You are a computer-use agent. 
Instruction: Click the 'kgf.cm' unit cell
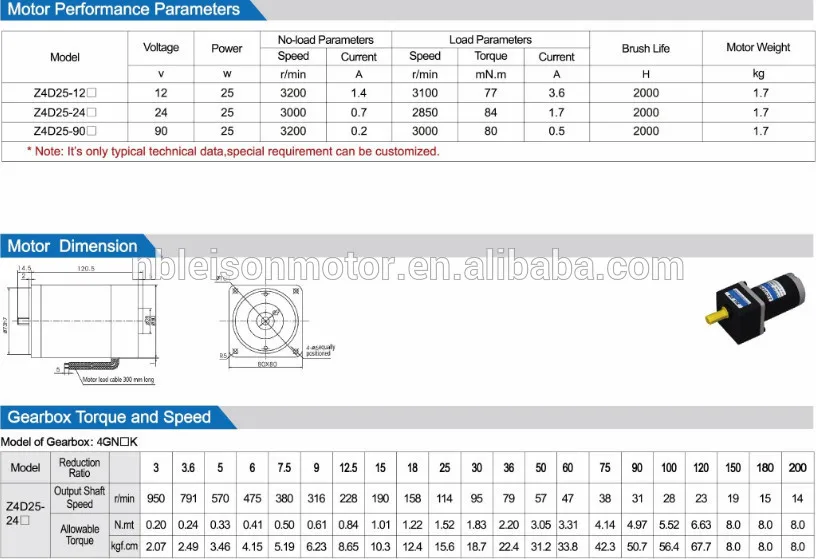[x=124, y=547]
